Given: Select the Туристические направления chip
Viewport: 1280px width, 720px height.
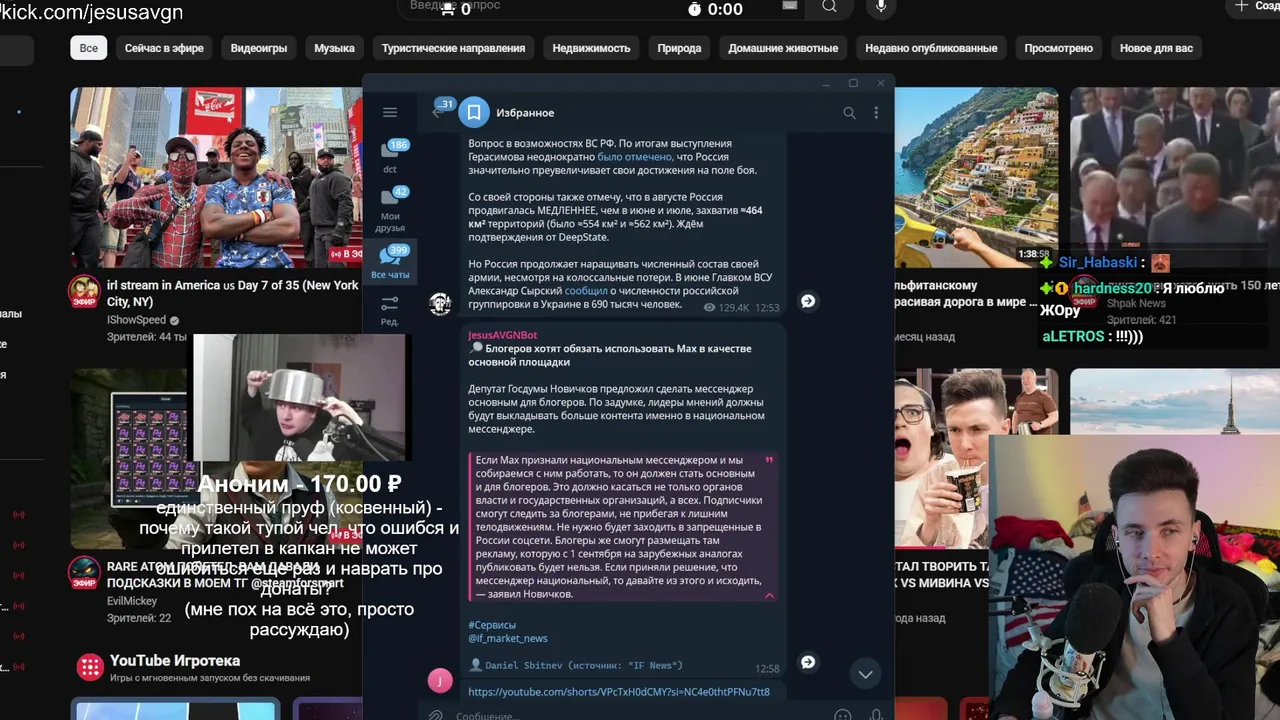Looking at the screenshot, I should tap(453, 48).
